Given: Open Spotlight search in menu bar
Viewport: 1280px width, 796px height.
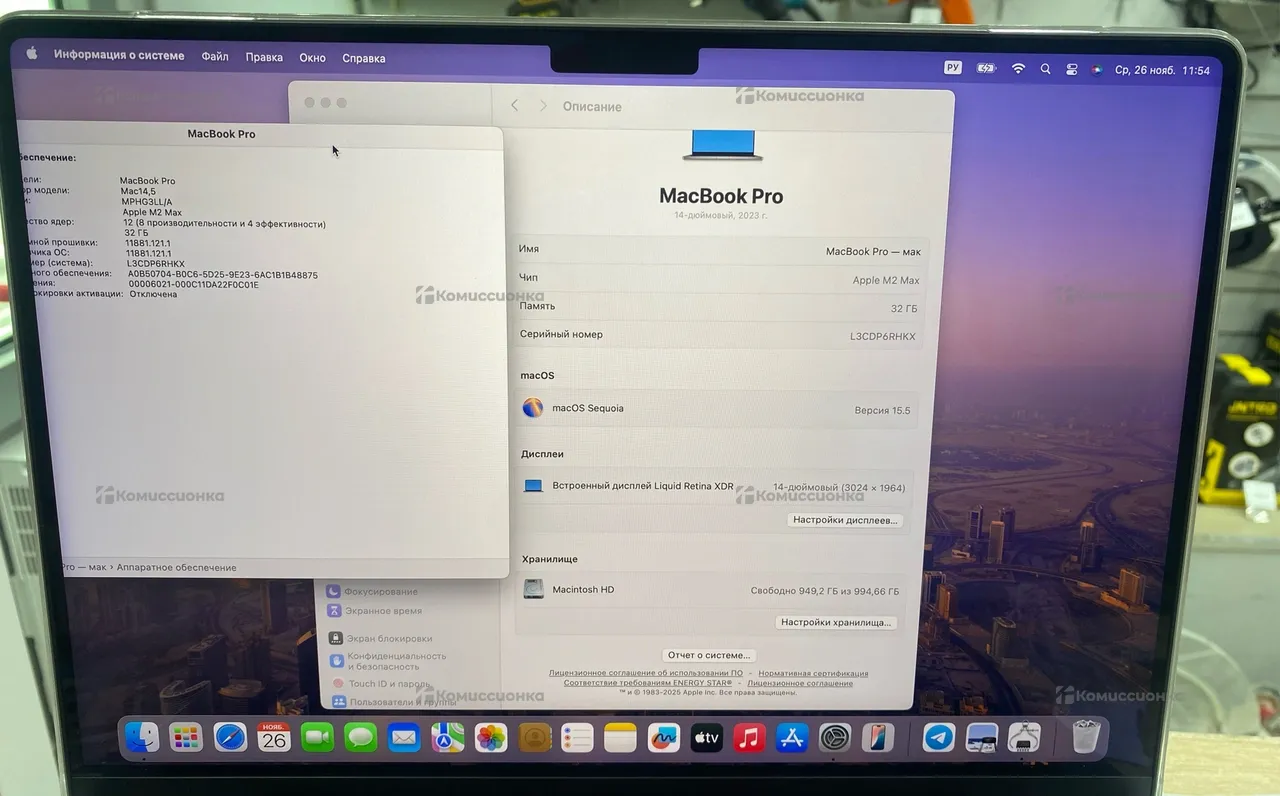Looking at the screenshot, I should coord(1045,69).
